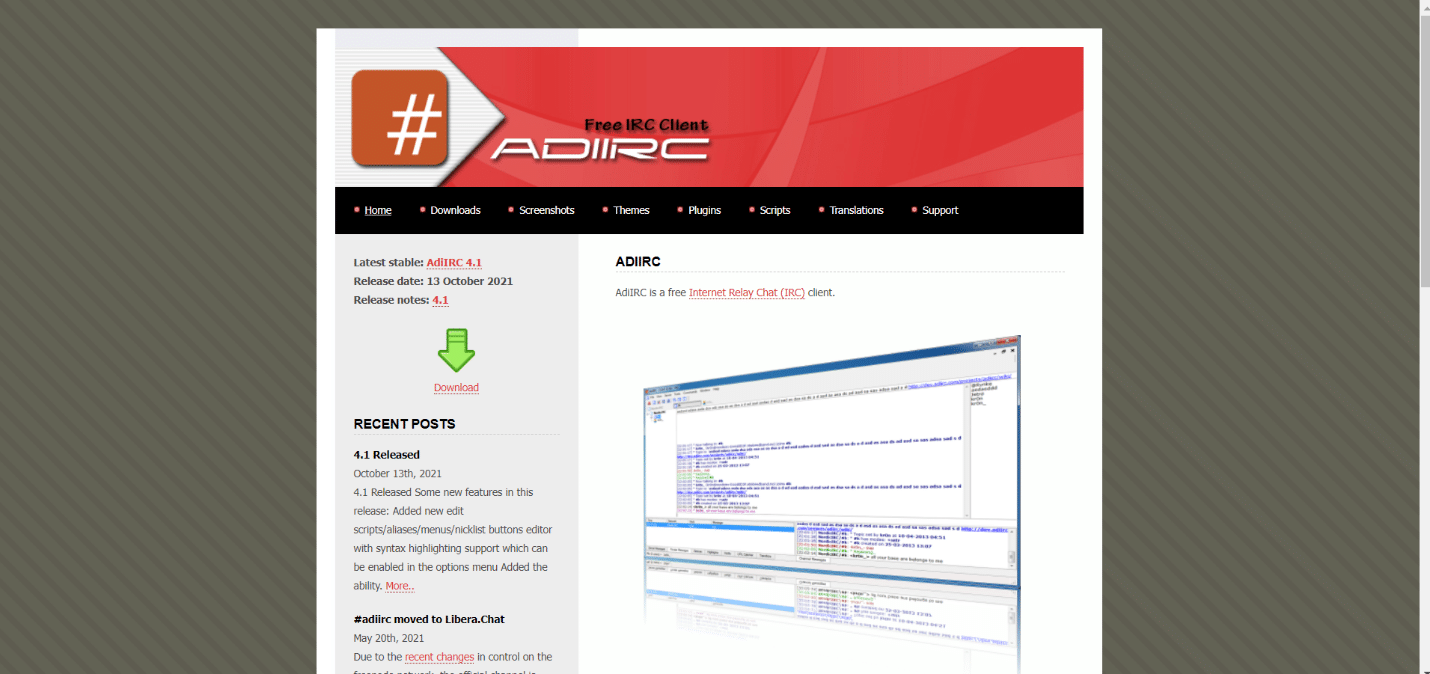Viewport: 1430px width, 674px height.
Task: Open the Support menu item
Action: [x=940, y=210]
